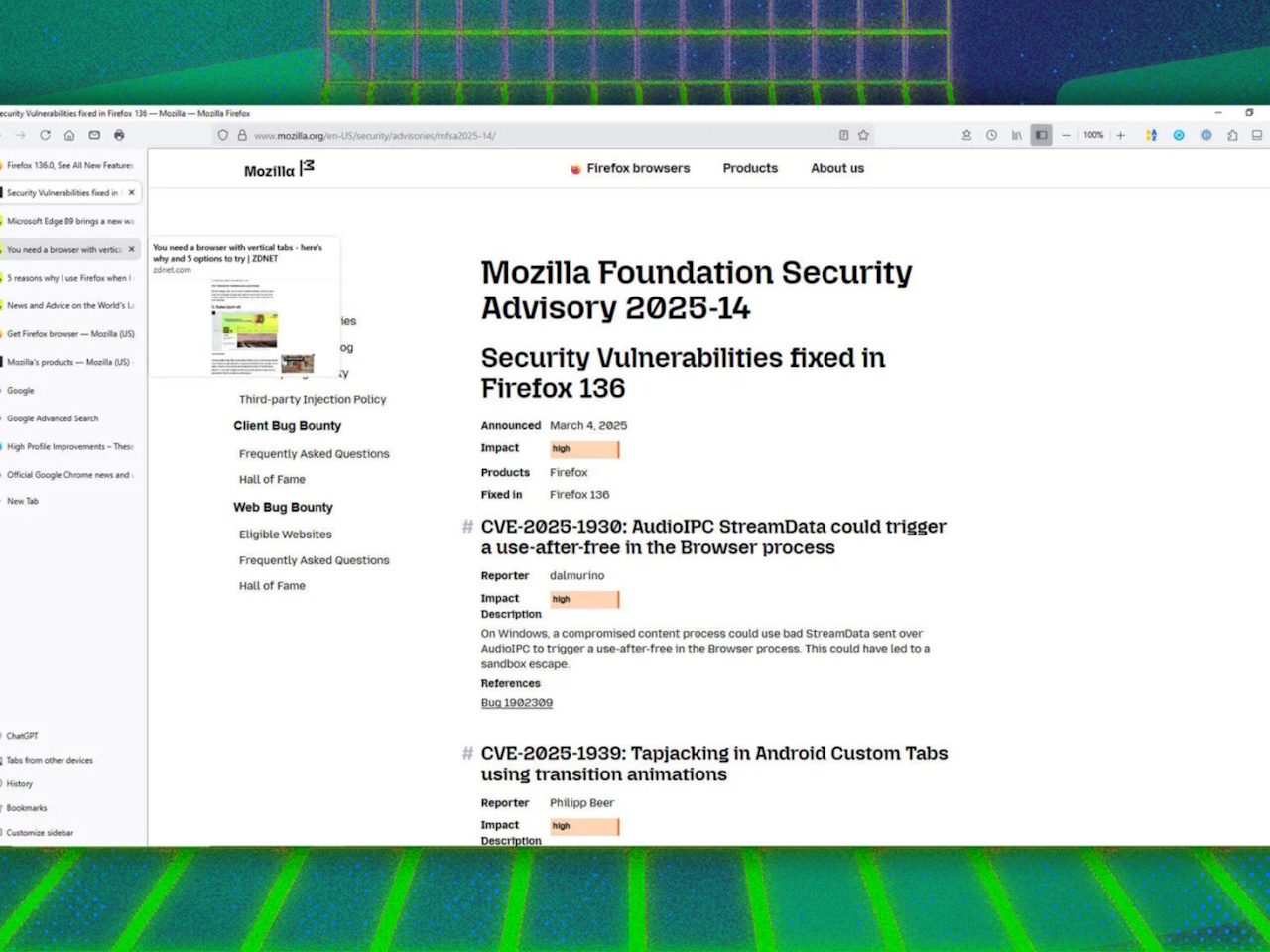The width and height of the screenshot is (1270, 952).
Task: Go to the Firefox home page
Action: [69, 135]
